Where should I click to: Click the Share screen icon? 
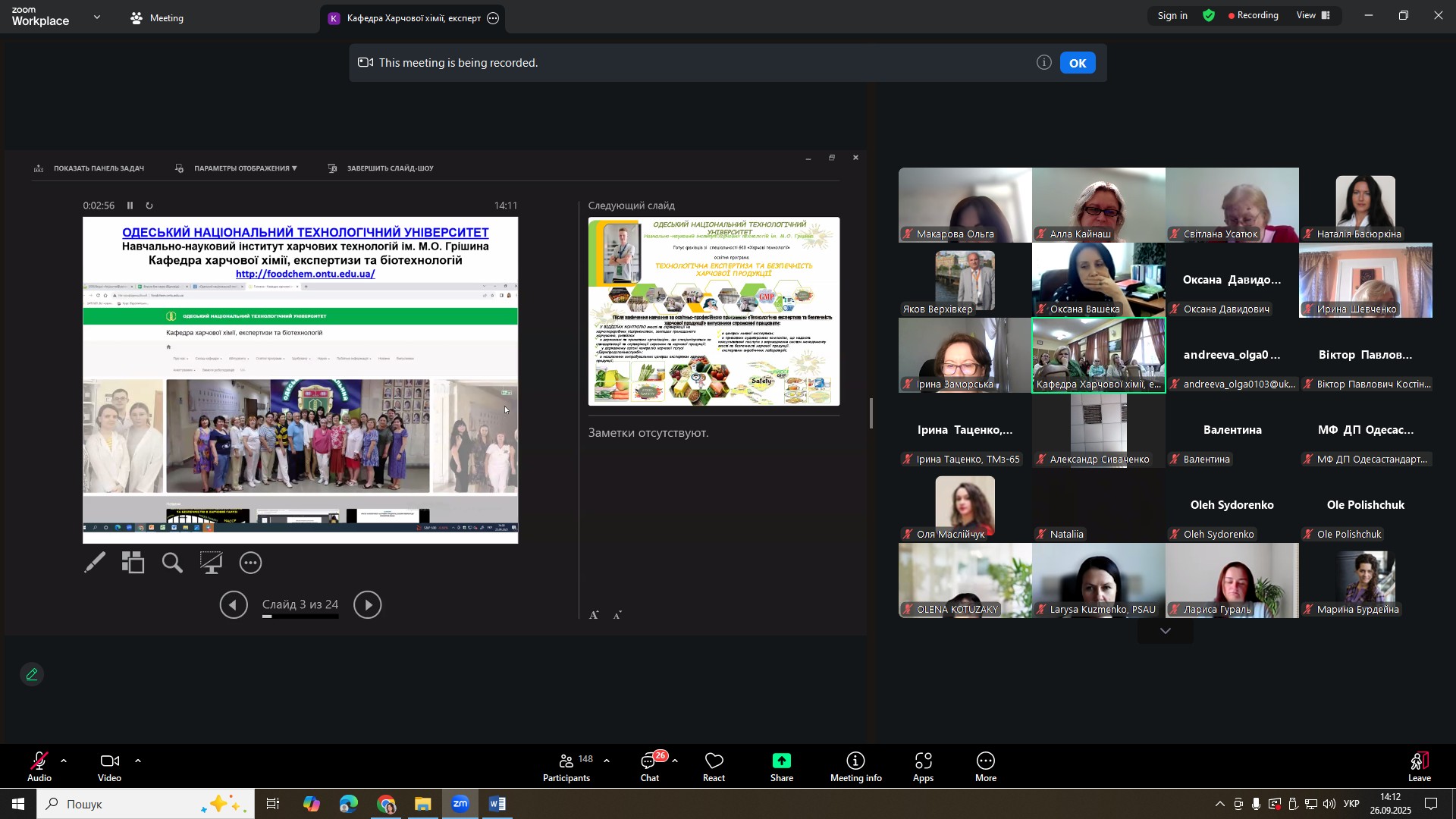pyautogui.click(x=781, y=762)
